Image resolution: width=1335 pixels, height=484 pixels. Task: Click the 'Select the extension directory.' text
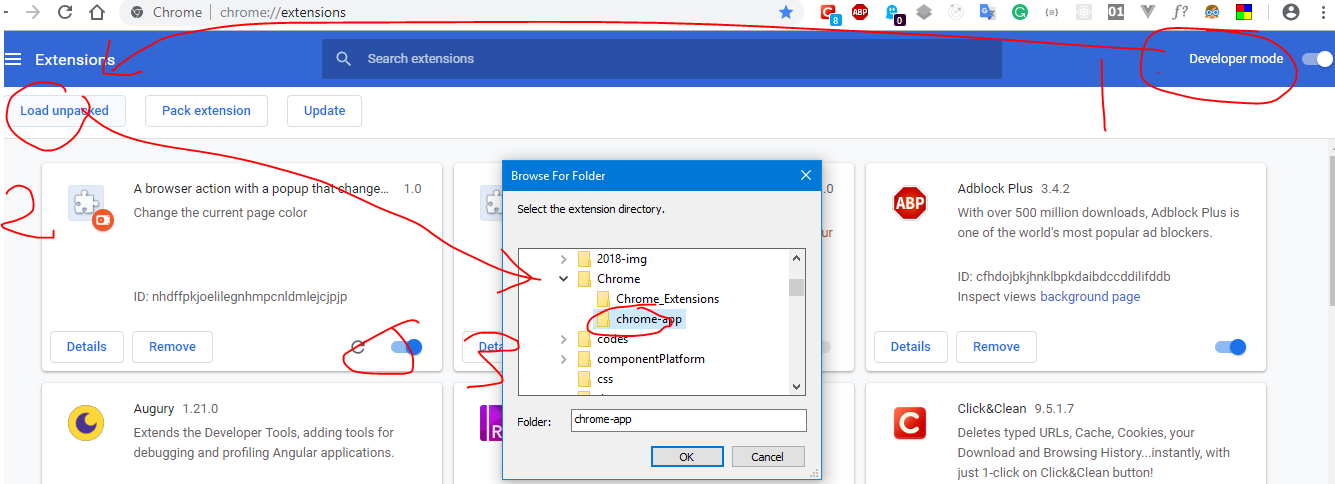(591, 210)
